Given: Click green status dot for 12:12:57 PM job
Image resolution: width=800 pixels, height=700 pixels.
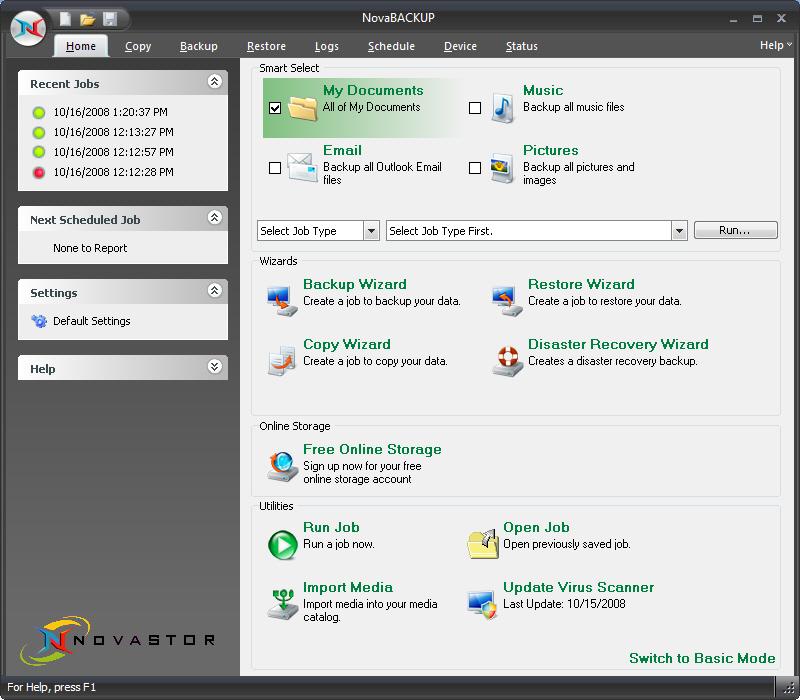Looking at the screenshot, I should [39, 153].
